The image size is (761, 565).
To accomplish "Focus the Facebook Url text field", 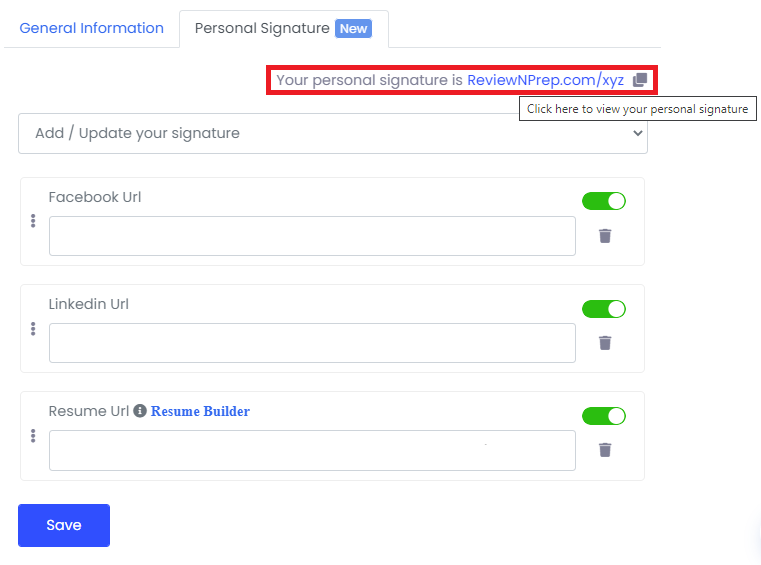I will pos(313,236).
